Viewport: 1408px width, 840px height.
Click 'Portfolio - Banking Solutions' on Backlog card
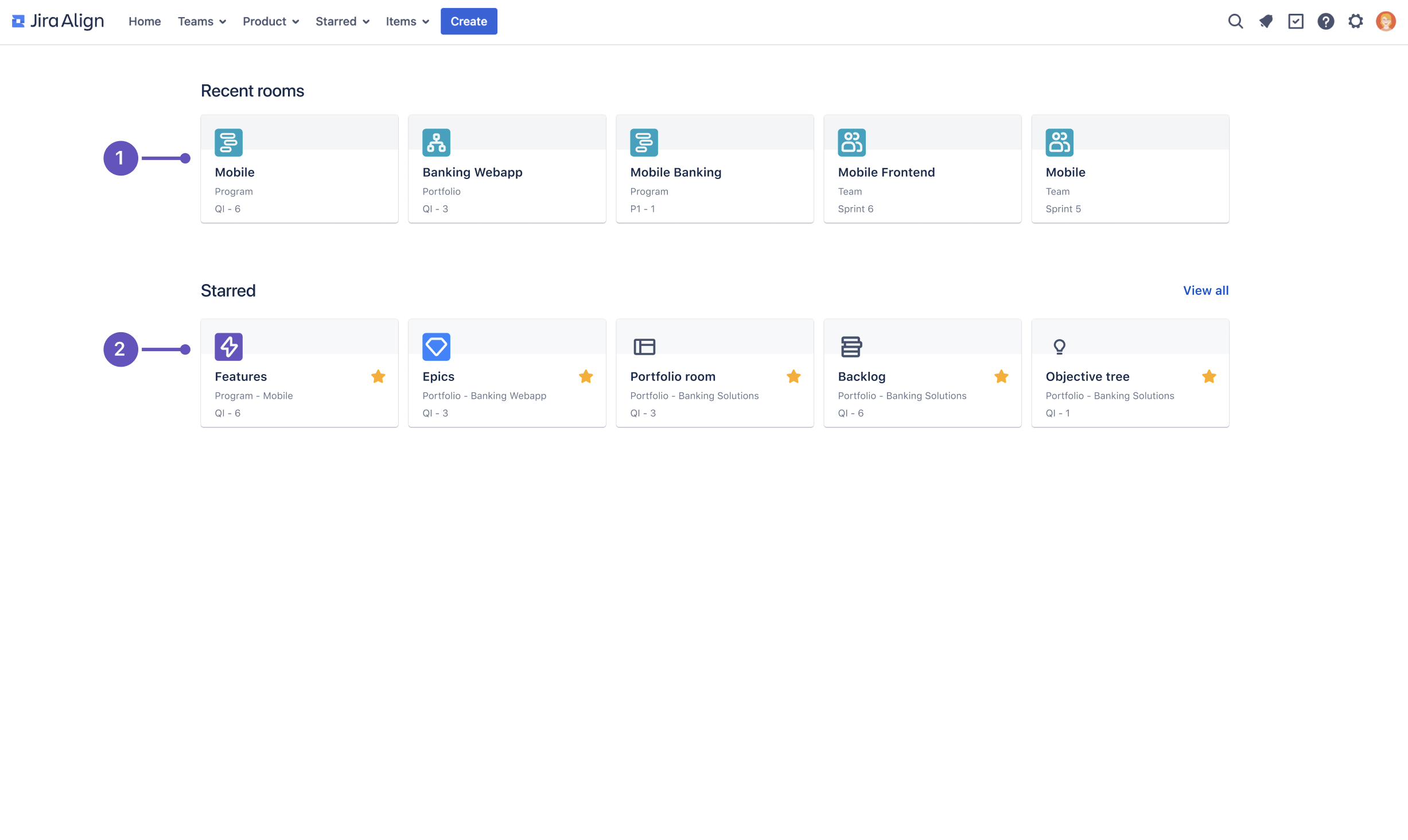click(902, 396)
